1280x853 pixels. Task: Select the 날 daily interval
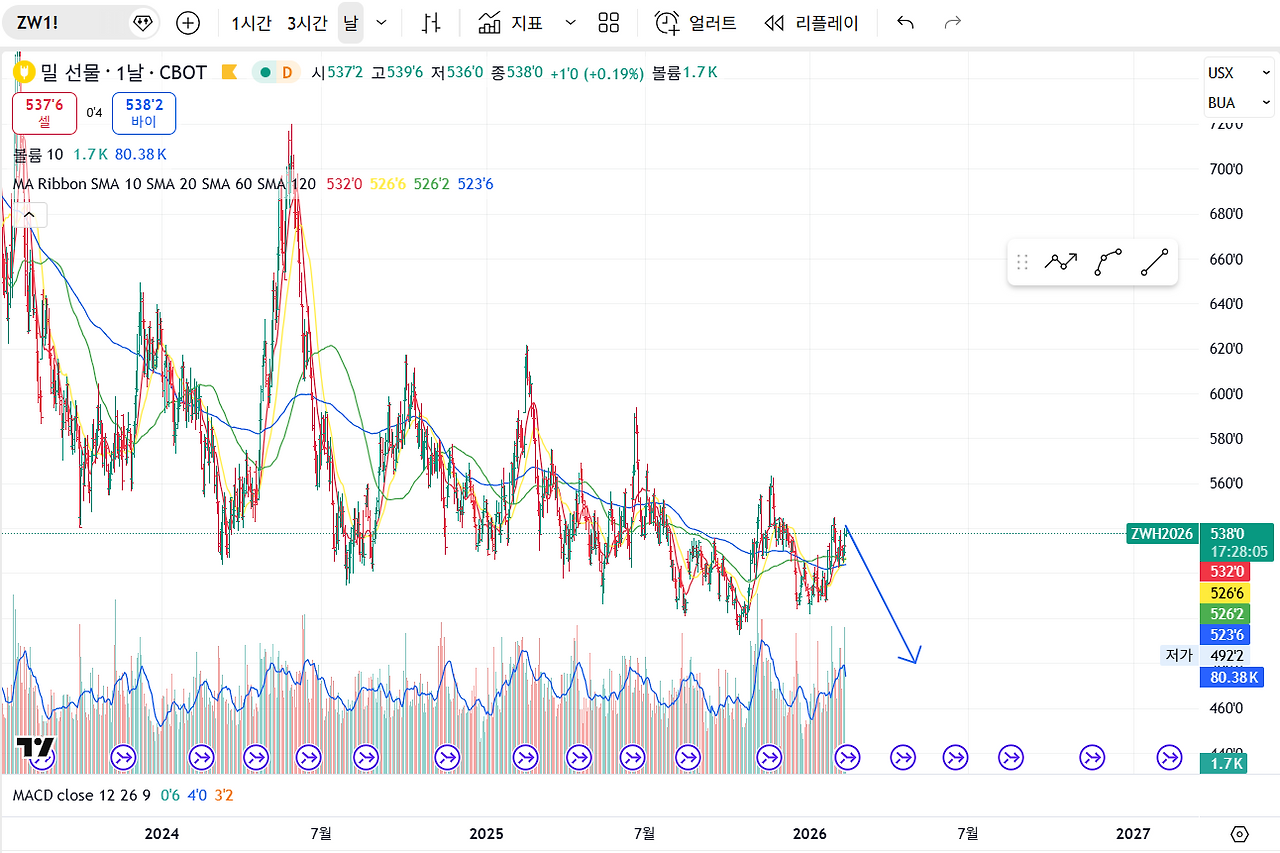350,23
